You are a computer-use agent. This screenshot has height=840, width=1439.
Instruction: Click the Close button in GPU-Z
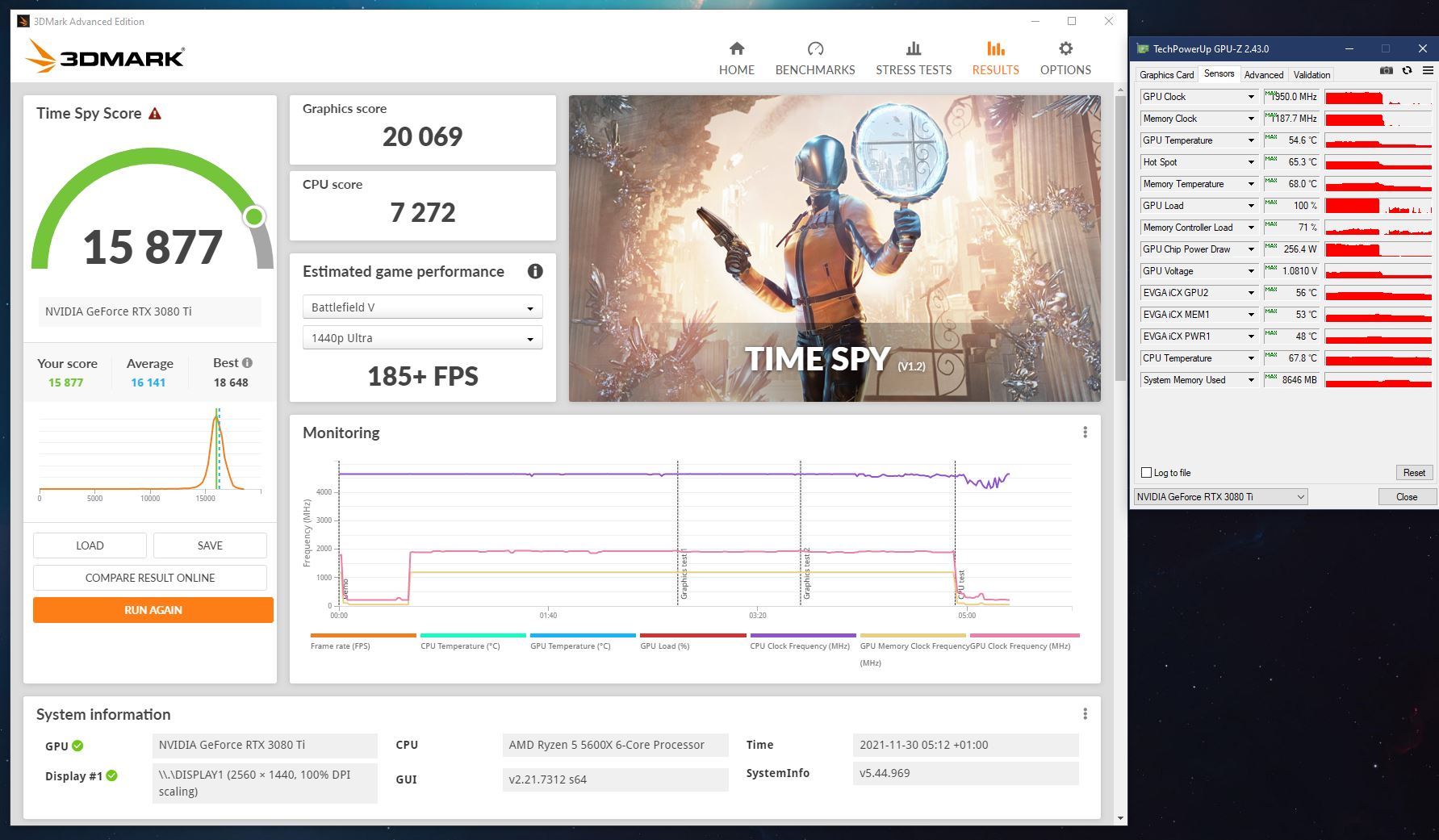point(1407,497)
